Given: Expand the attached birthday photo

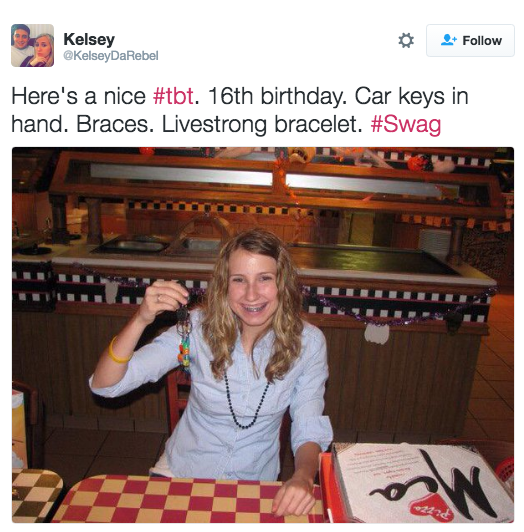Looking at the screenshot, I should coord(263,335).
